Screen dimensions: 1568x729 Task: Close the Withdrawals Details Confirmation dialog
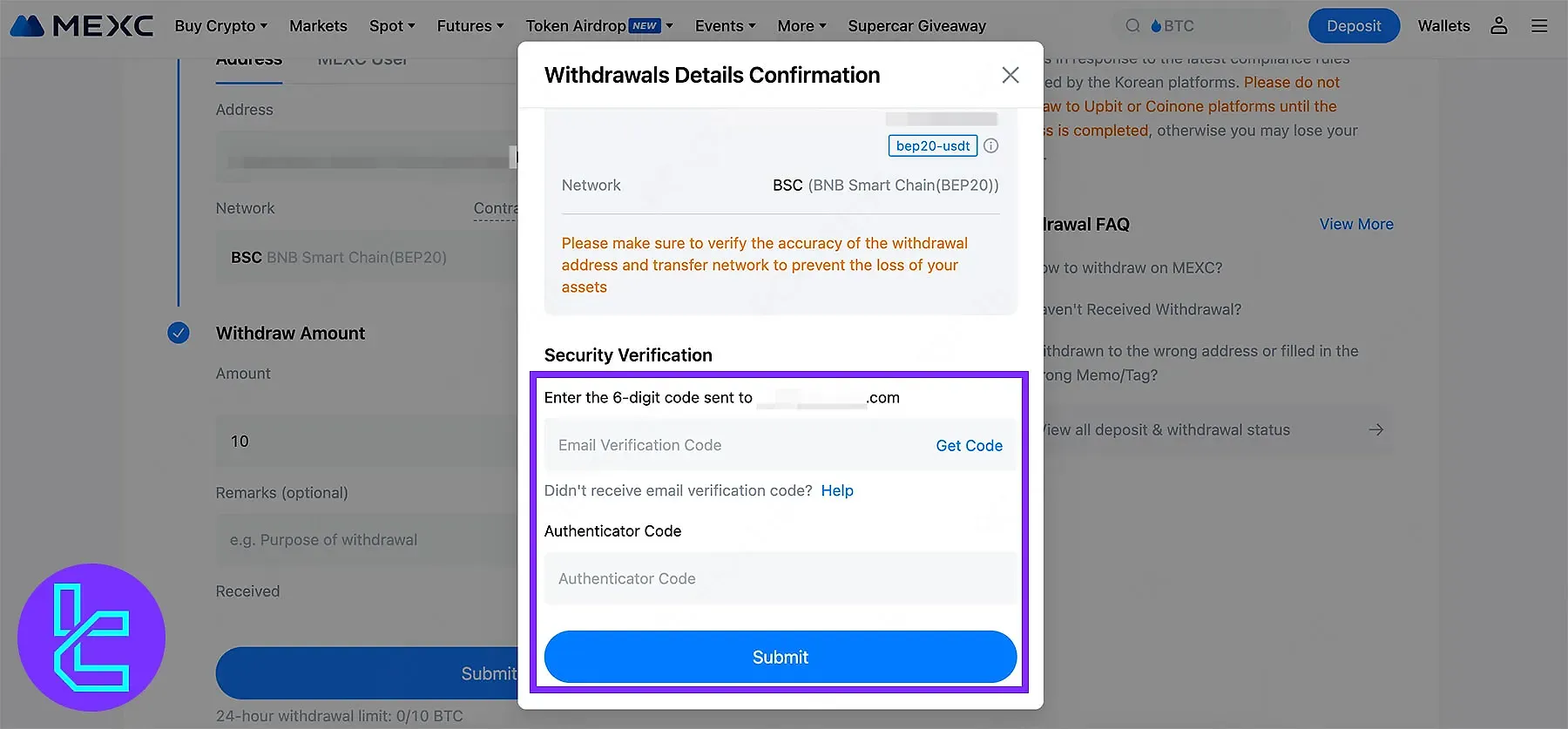click(1010, 75)
